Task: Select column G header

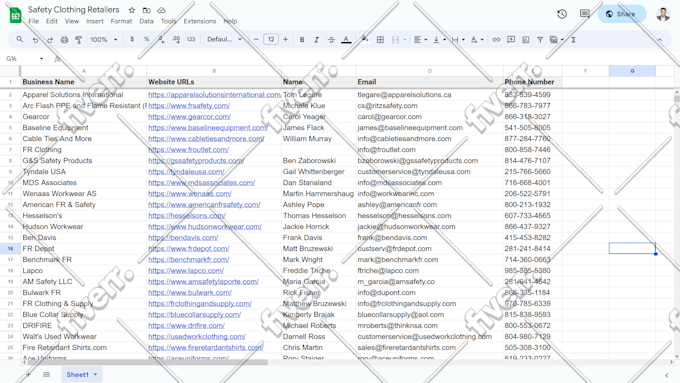Action: coord(632,71)
